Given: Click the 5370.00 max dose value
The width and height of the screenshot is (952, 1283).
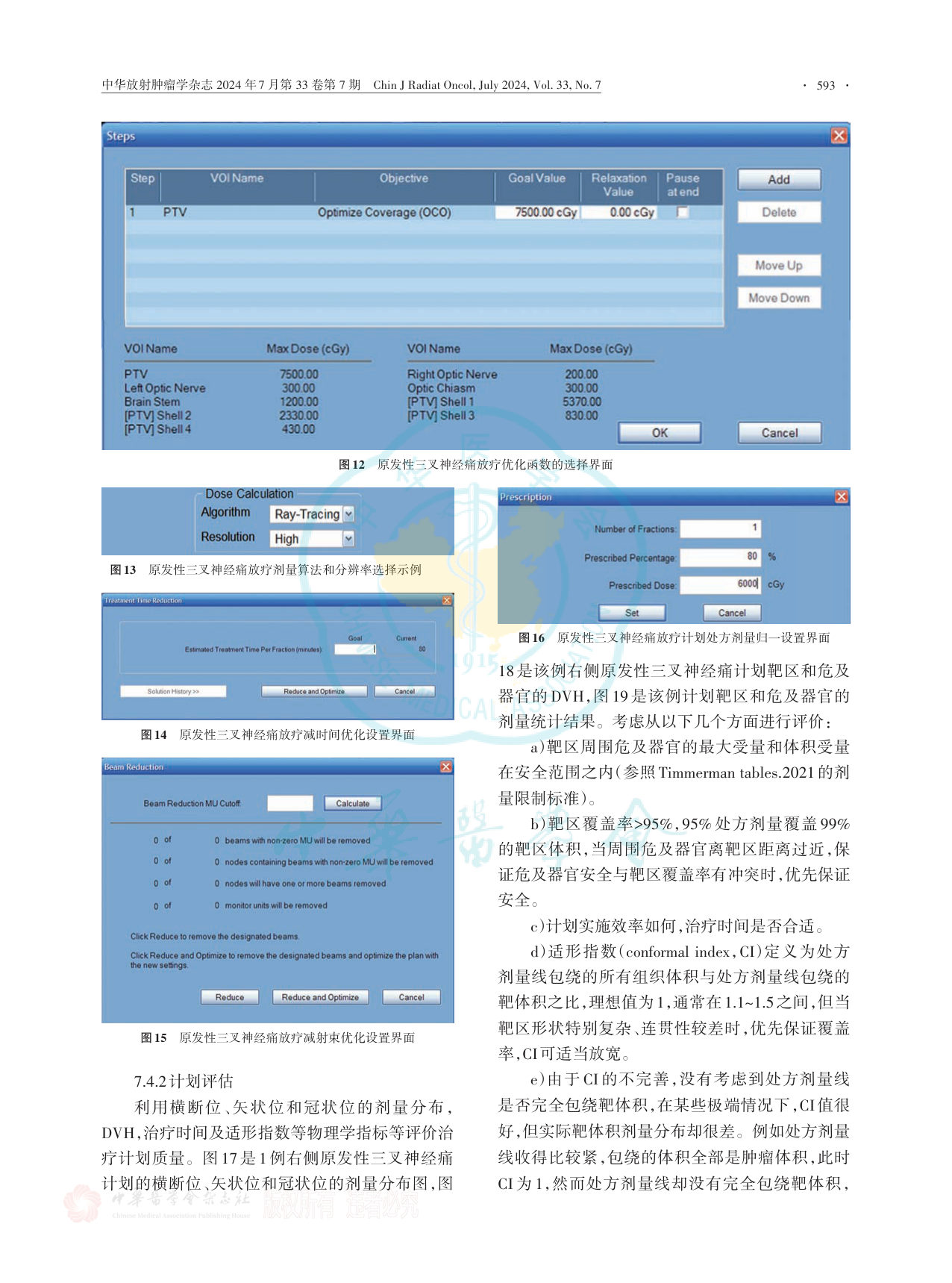Looking at the screenshot, I should pyautogui.click(x=582, y=402).
